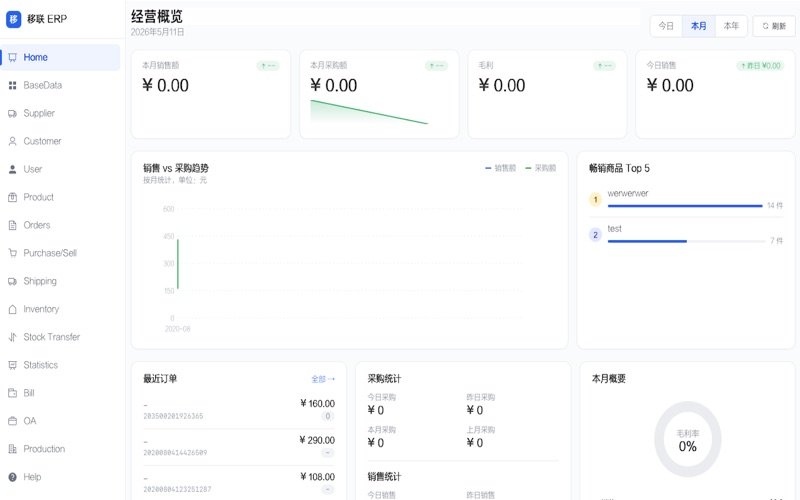The image size is (800, 500).
Task: Open BaseData via its grid icon
Action: pyautogui.click(x=12, y=85)
